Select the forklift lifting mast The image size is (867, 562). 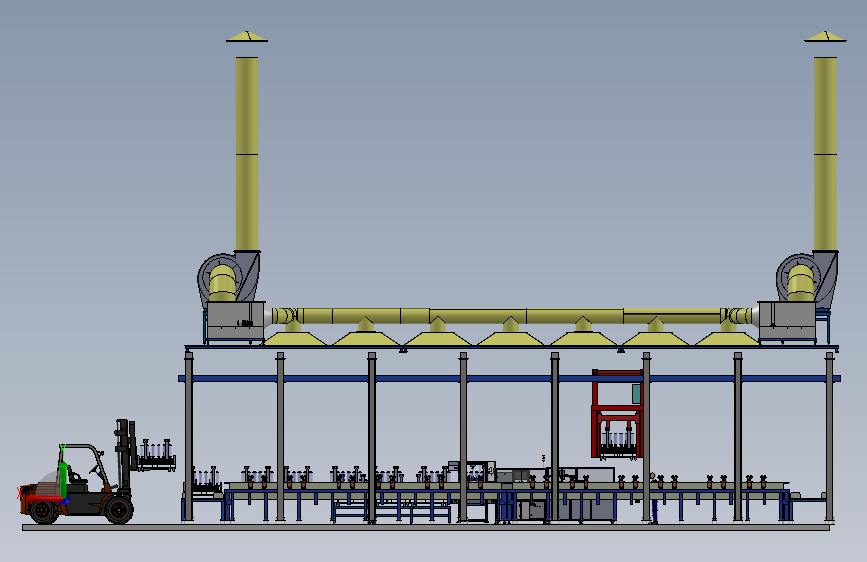point(126,456)
